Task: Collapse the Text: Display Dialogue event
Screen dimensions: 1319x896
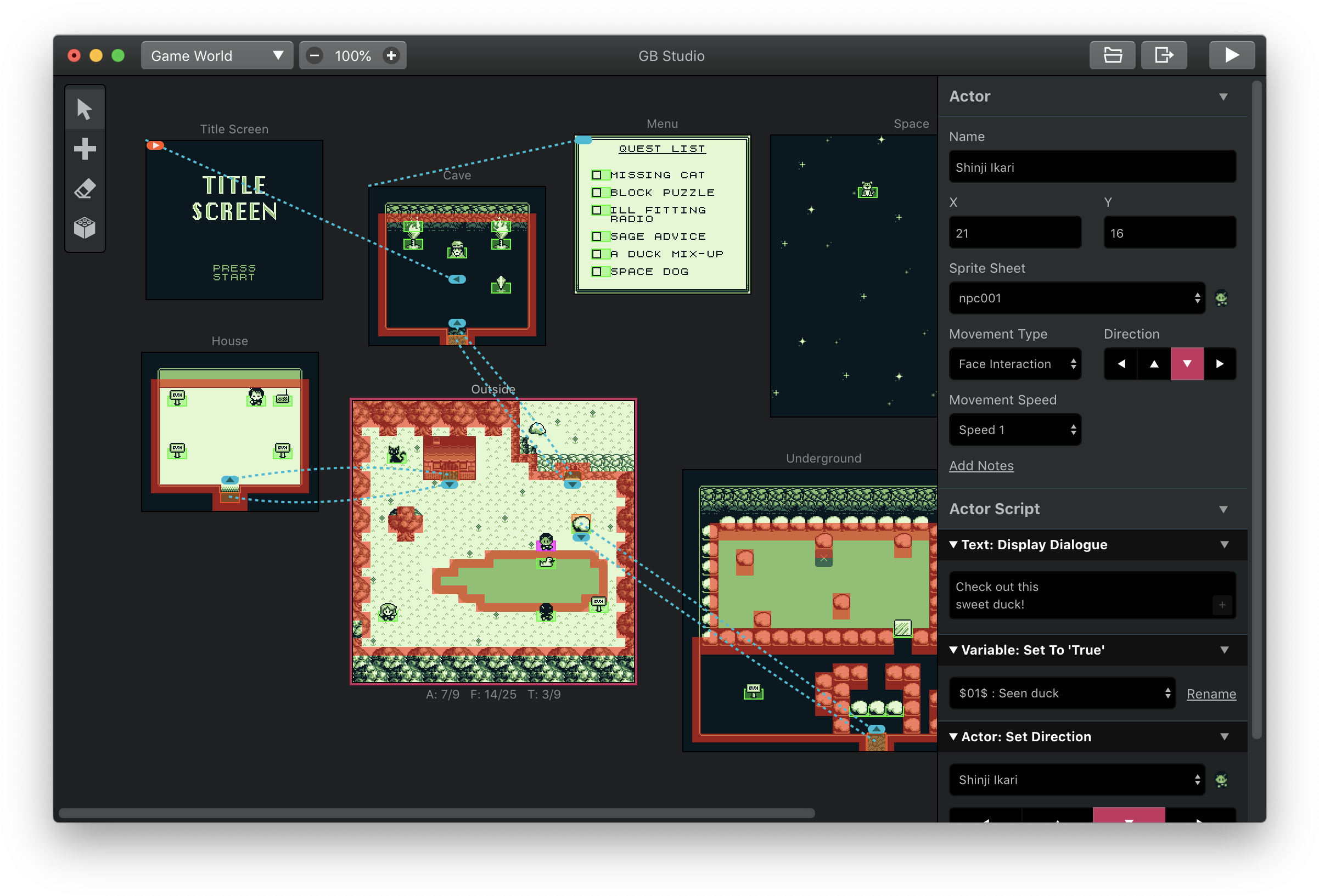Action: click(x=953, y=544)
